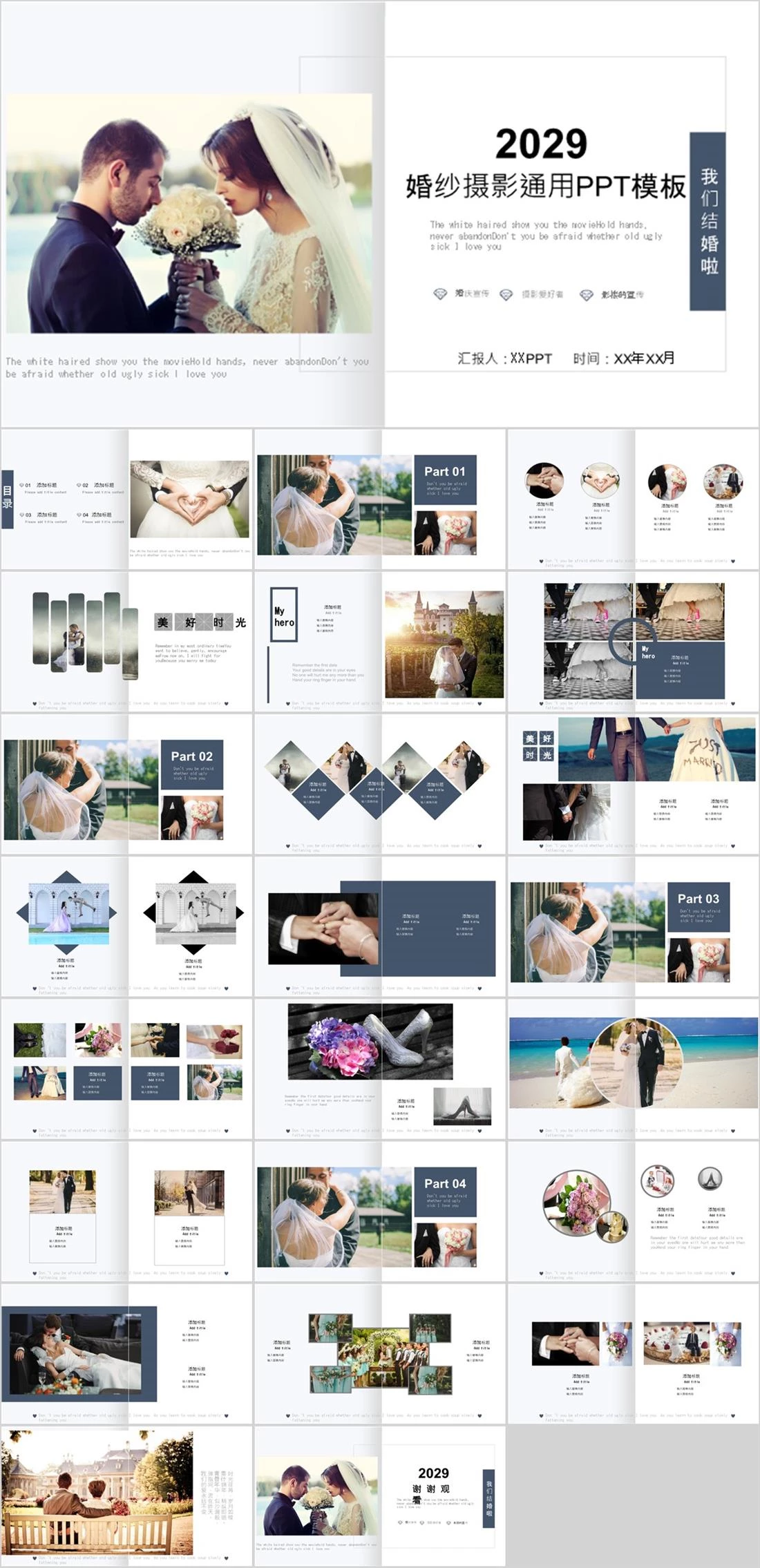Click the diamond icon beside 婚庆宣传
This screenshot has height=1568, width=760.
(x=440, y=294)
